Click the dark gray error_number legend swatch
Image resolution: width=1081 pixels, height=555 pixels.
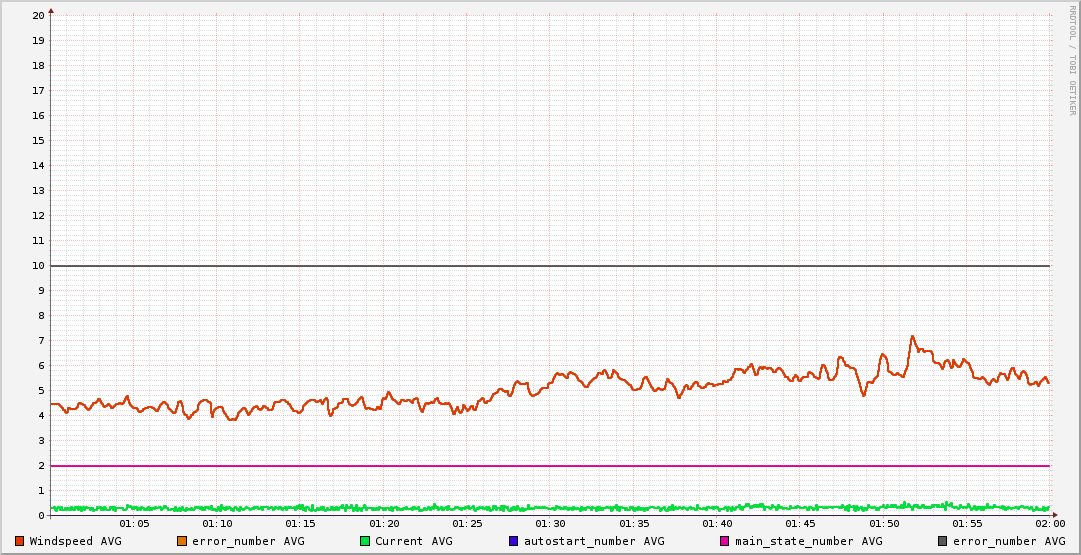pos(942,541)
